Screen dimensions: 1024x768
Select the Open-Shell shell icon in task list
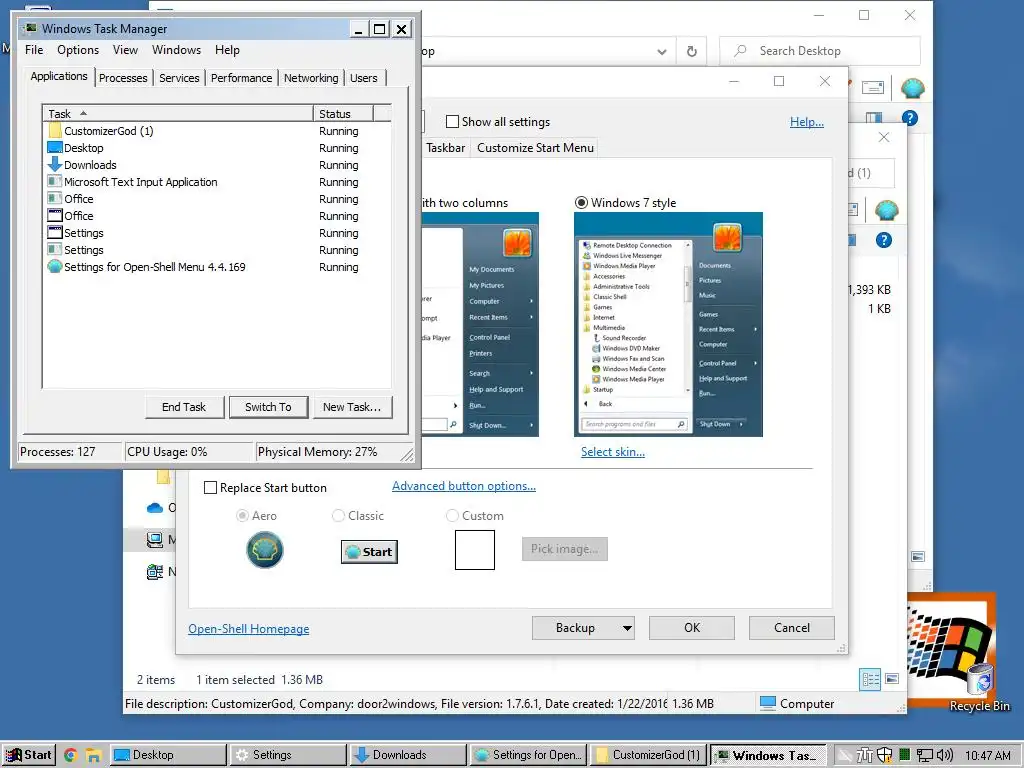[x=55, y=266]
